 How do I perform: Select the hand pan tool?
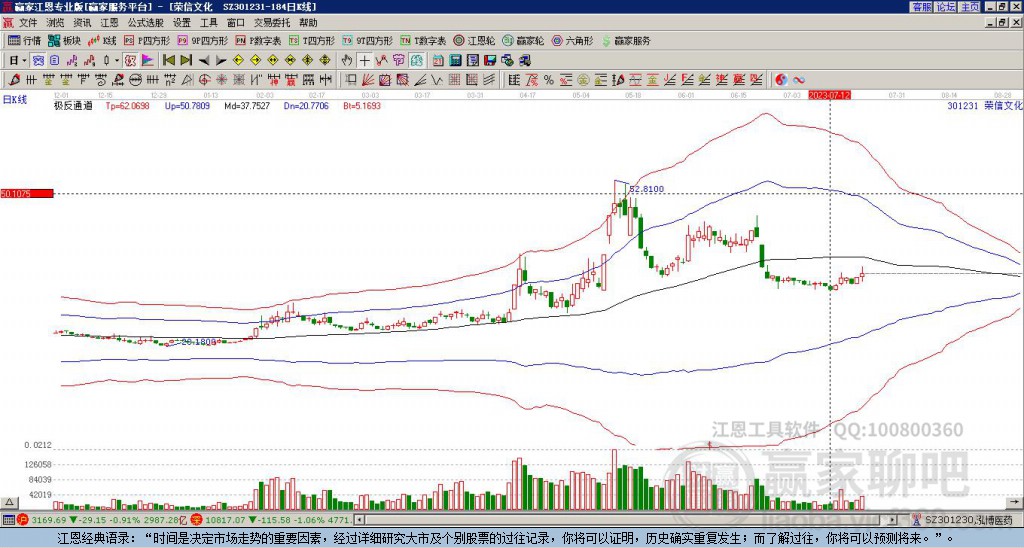click(347, 61)
